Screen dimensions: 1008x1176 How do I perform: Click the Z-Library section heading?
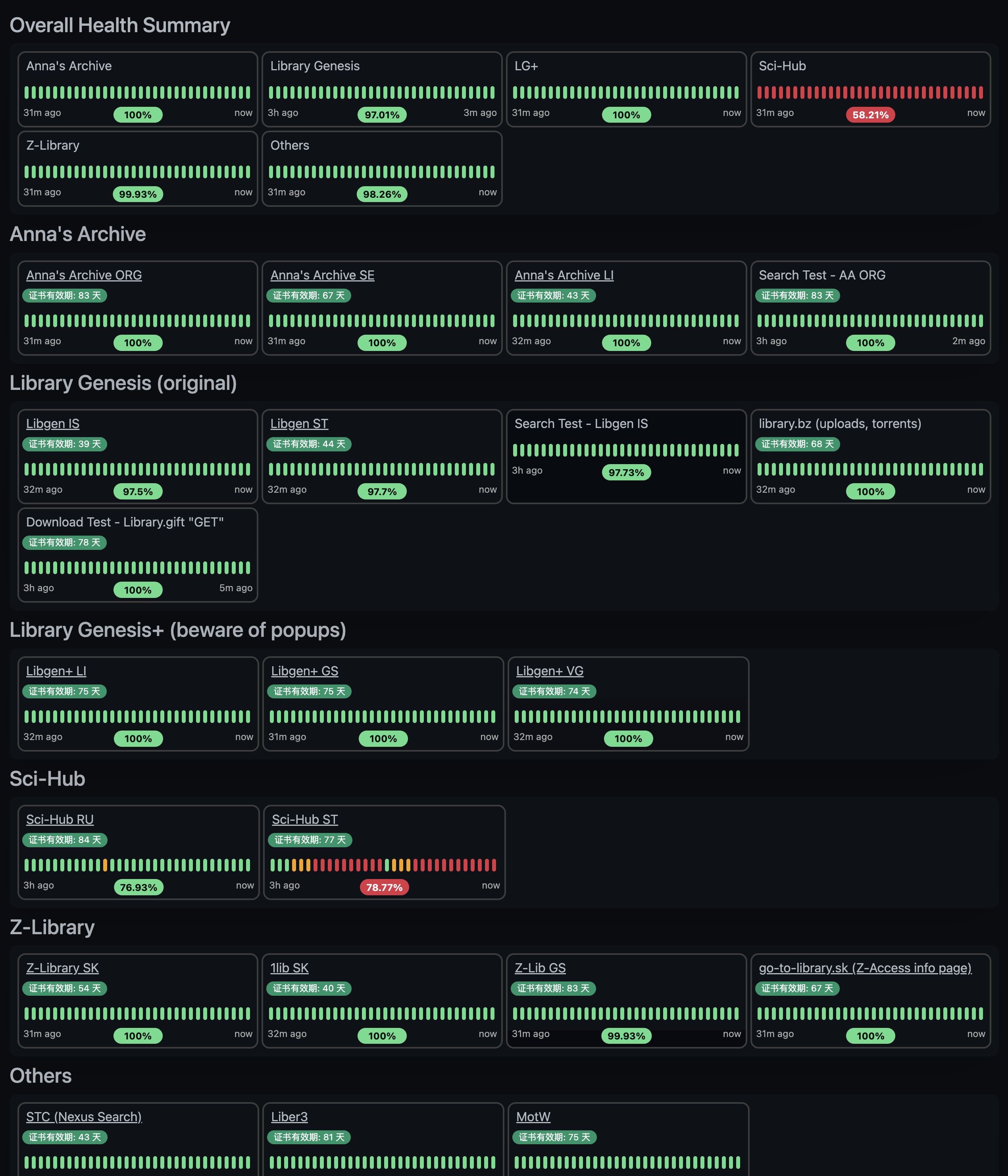(52, 927)
